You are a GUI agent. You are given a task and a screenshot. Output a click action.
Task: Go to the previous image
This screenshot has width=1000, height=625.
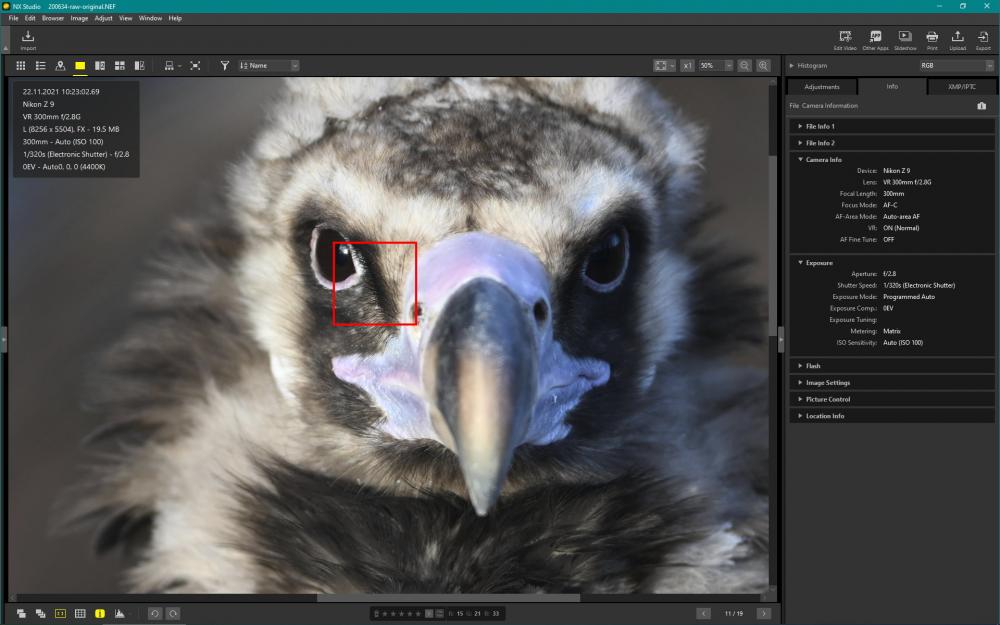point(703,614)
